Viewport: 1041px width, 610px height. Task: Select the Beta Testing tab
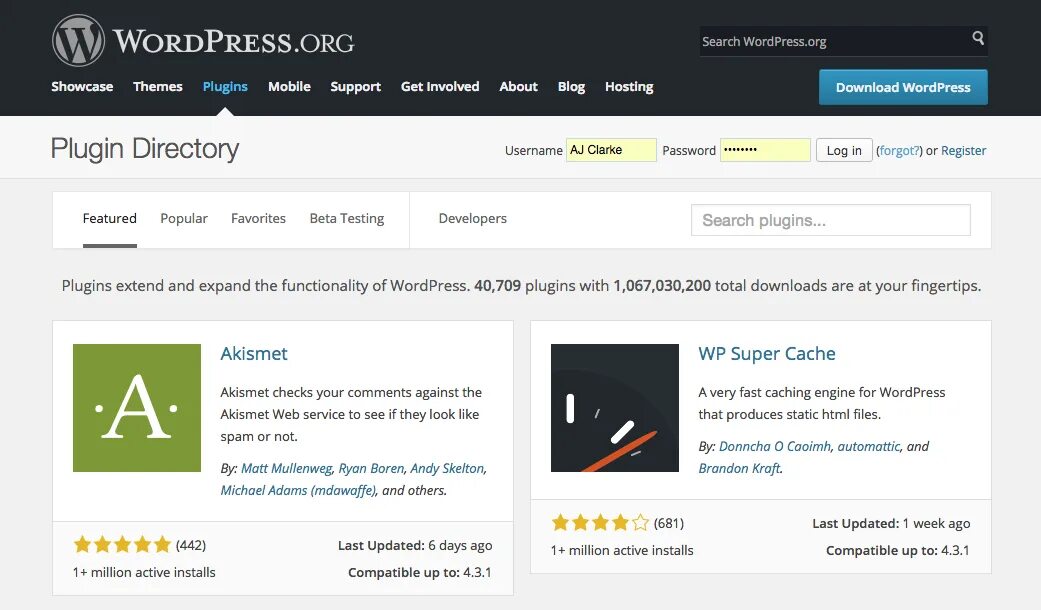[x=347, y=219]
